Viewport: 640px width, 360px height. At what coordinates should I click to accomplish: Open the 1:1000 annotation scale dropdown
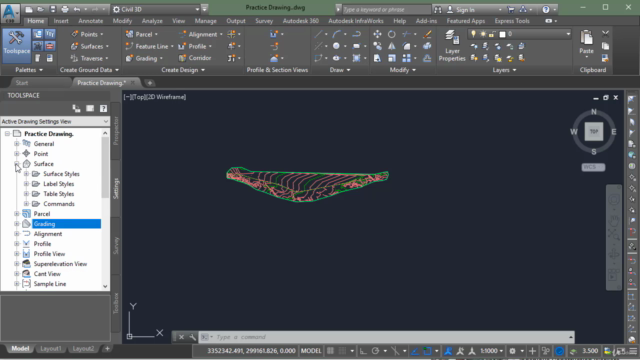tap(491, 351)
